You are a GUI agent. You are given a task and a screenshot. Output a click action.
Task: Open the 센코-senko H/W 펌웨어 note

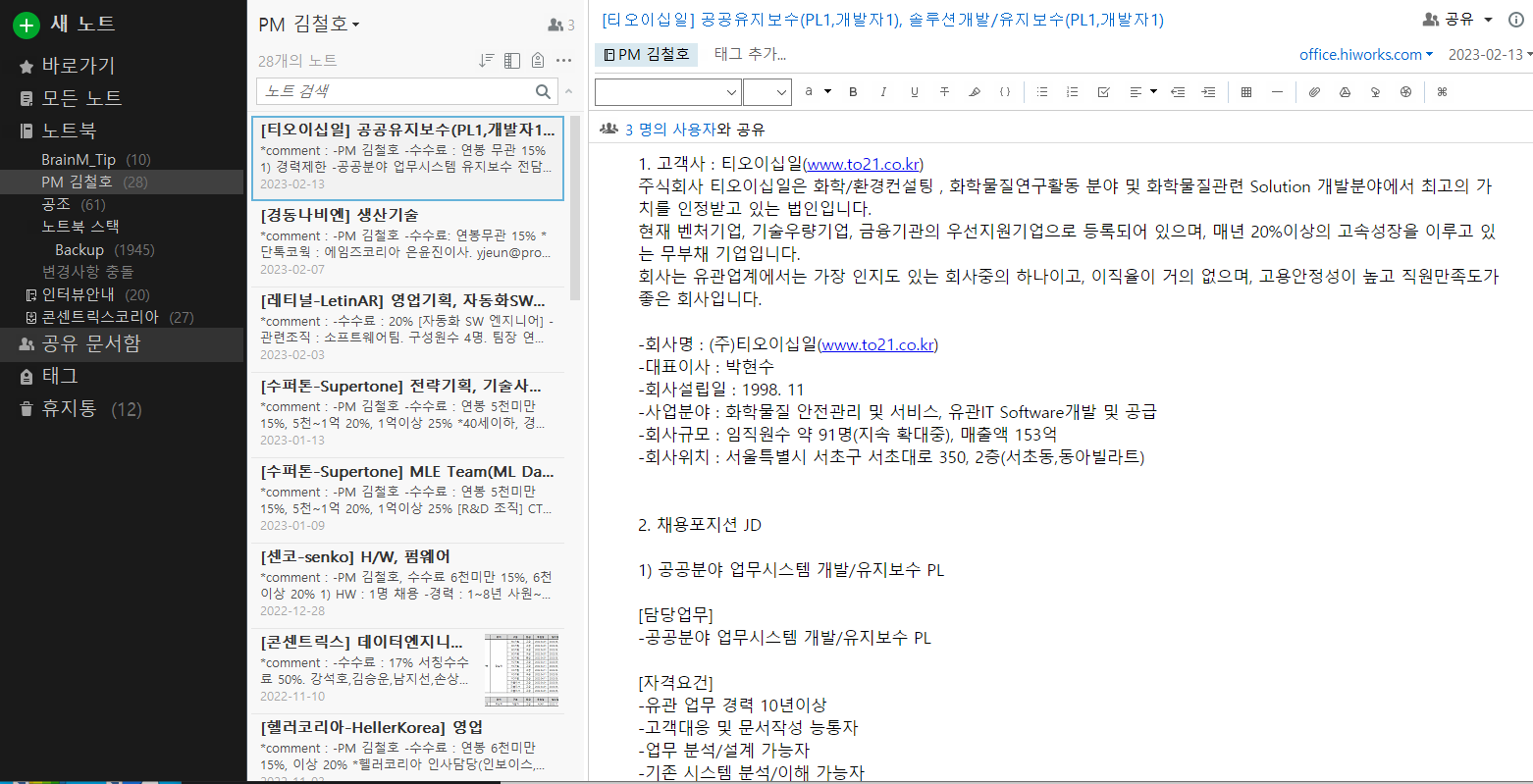coord(407,585)
